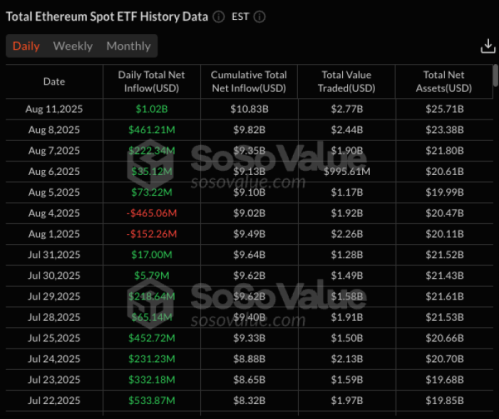Viewport: 499px width, 419px height.
Task: Select the Aug 4,2025 date cell
Action: click(54, 213)
